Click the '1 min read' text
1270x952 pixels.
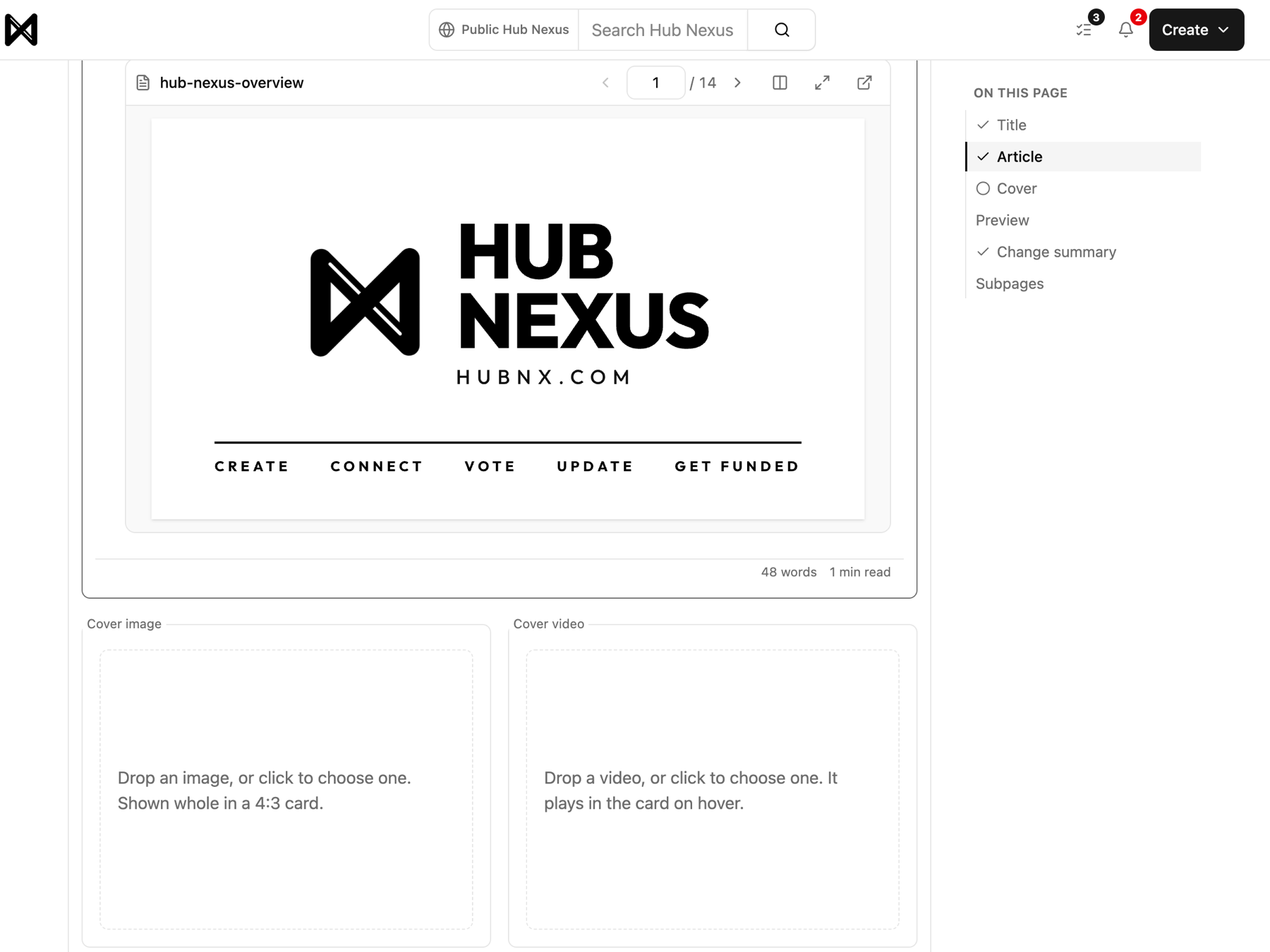click(860, 572)
